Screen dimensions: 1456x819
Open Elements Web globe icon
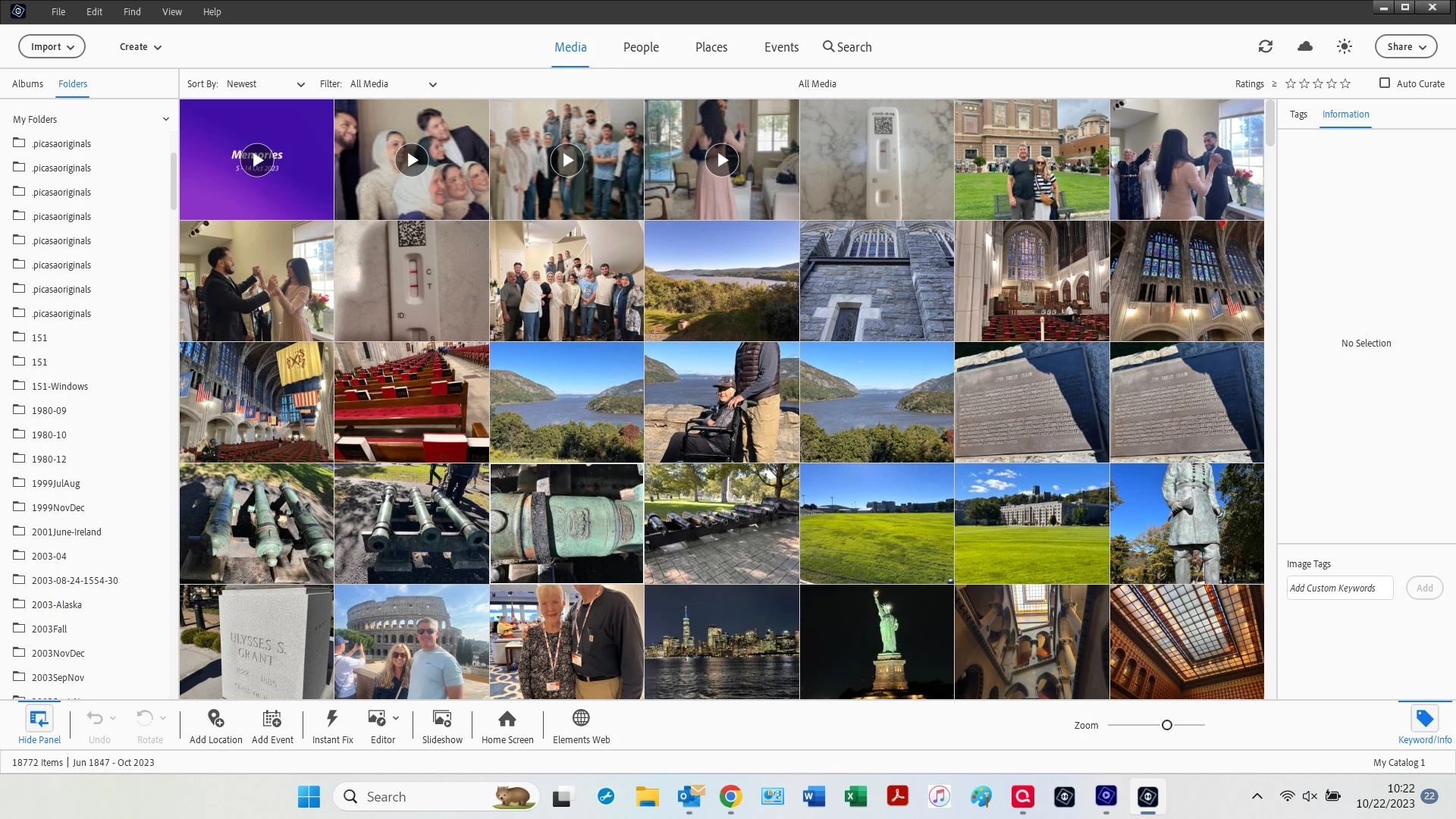click(581, 719)
